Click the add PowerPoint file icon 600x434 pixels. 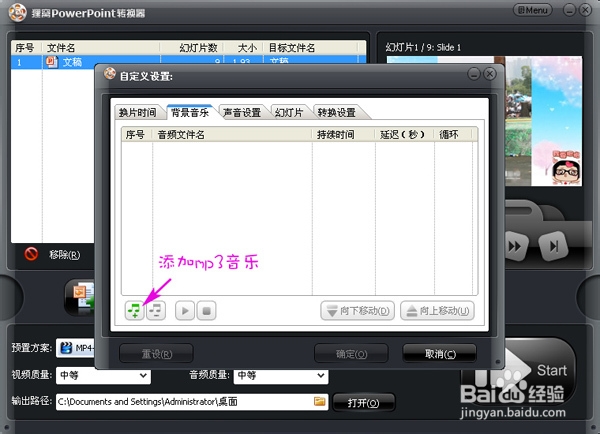click(x=80, y=297)
